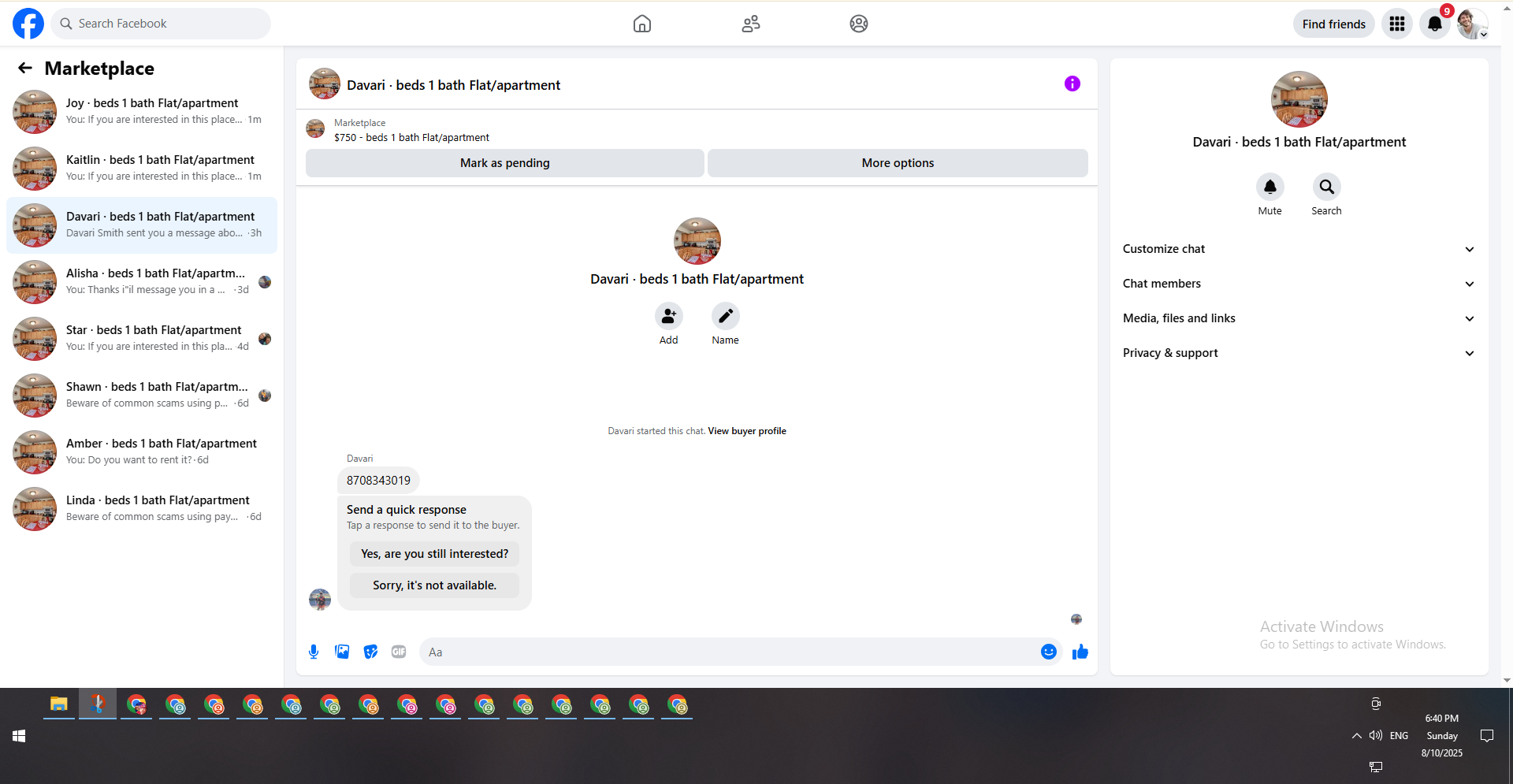Click the phone number message 8708343019
This screenshot has height=784, width=1513.
tap(379, 480)
